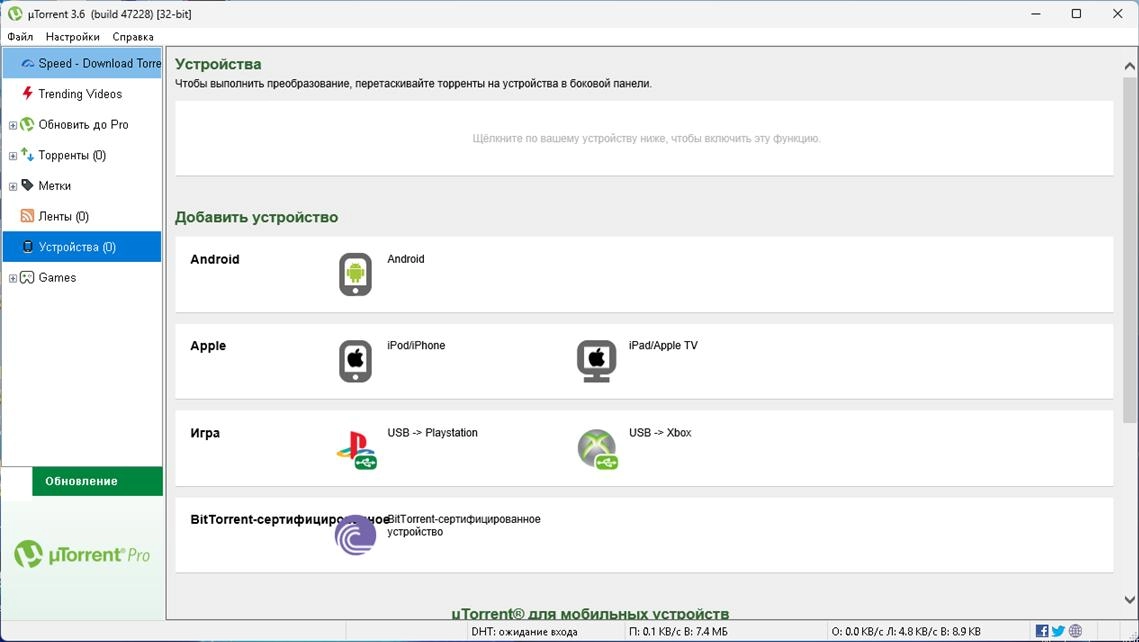Click the USB Playstation icon

click(357, 450)
